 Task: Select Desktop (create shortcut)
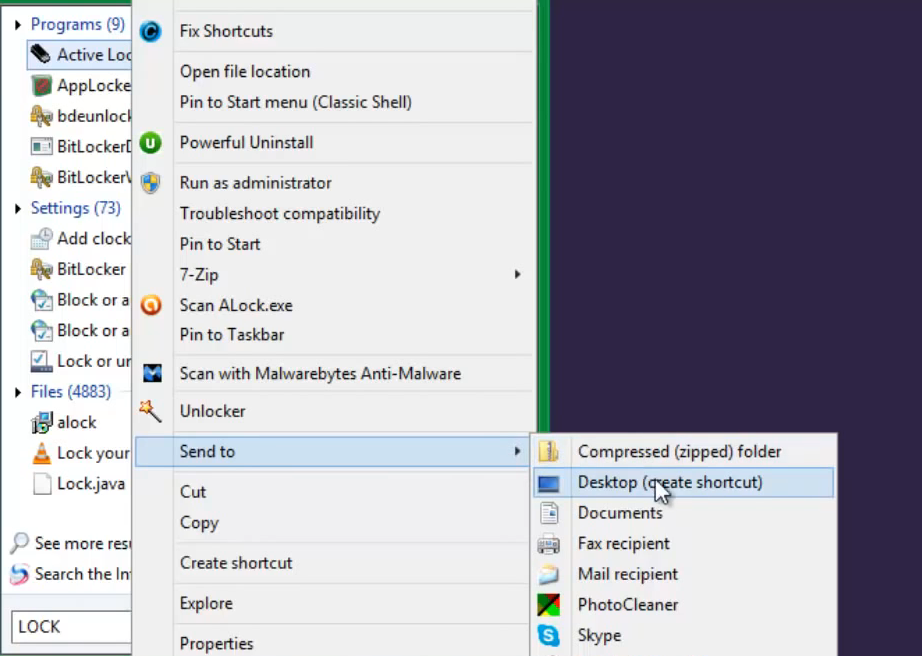669,483
